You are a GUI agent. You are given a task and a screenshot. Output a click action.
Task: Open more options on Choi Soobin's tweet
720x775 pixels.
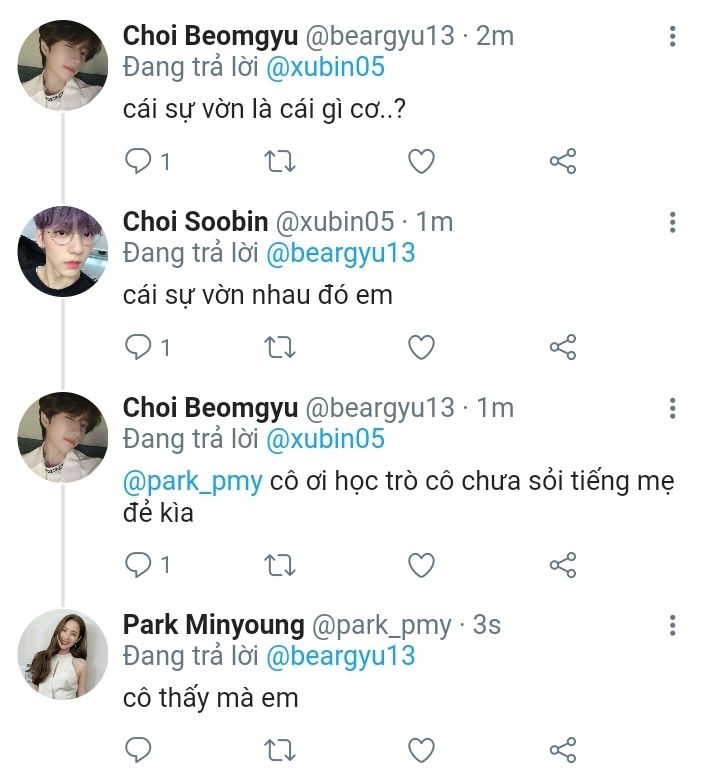coord(673,222)
